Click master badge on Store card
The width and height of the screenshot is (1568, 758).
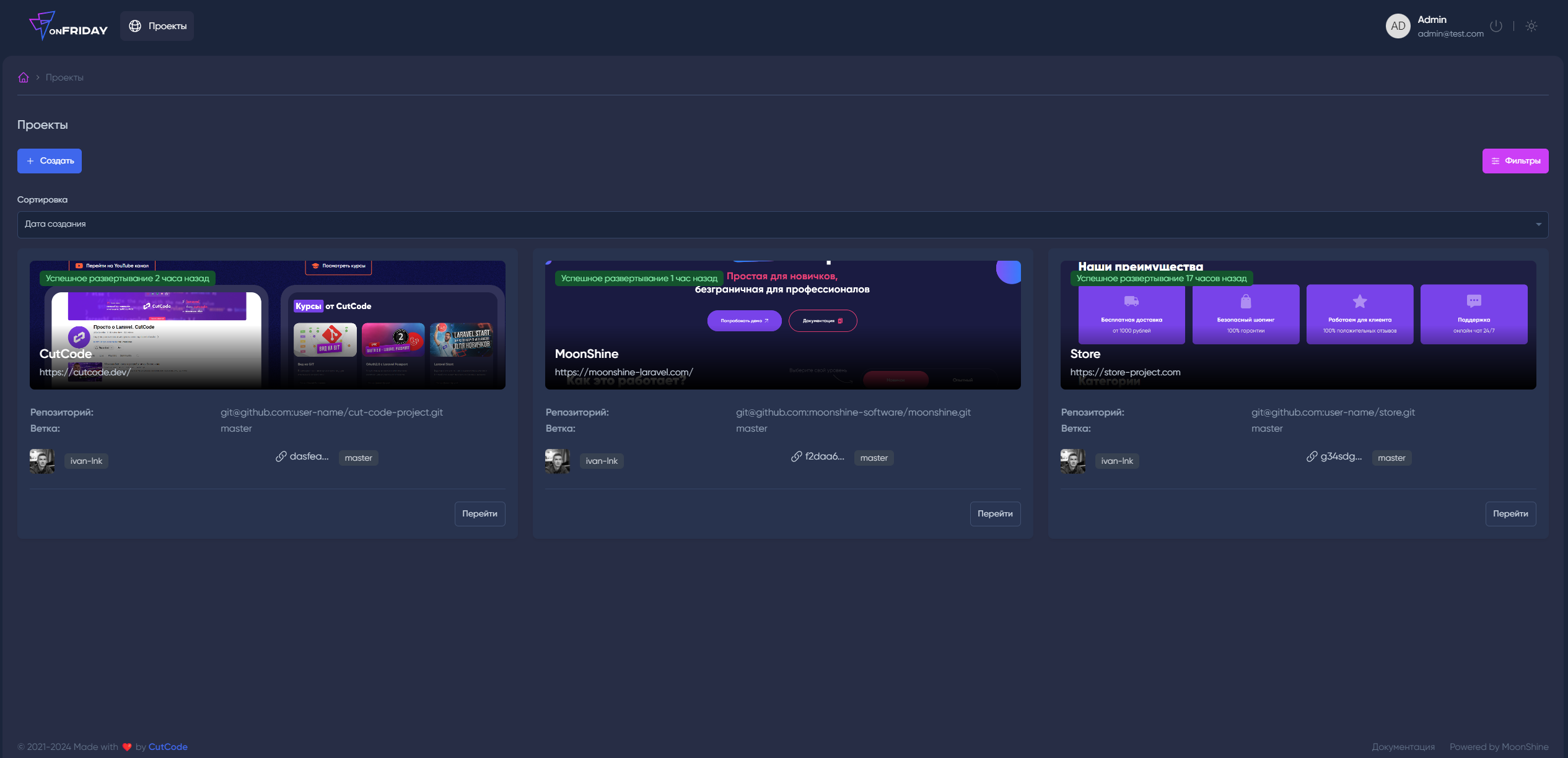1391,458
